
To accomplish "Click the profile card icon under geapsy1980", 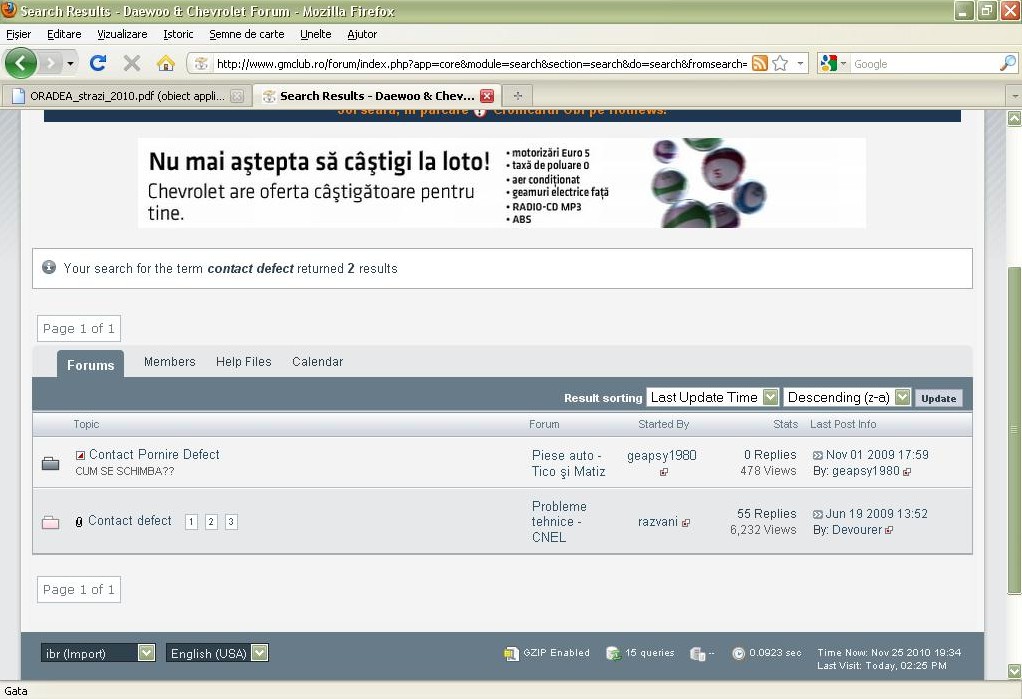I will point(664,472).
